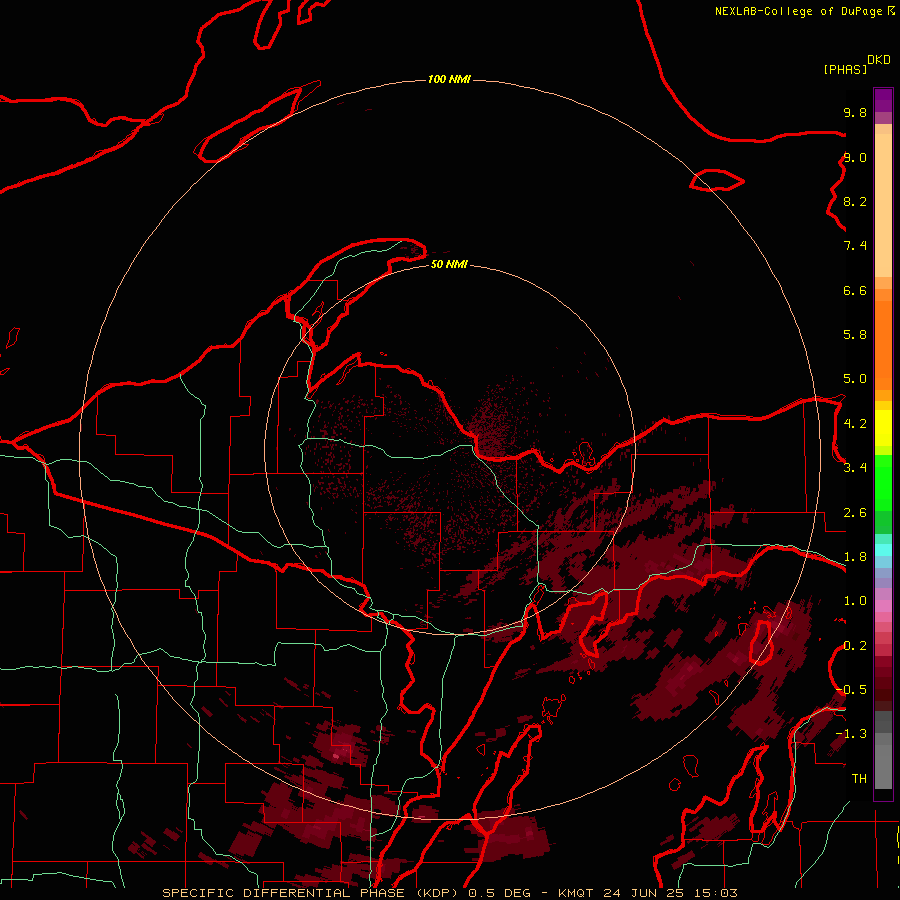Select the 9.0 value on color scale

[x=855, y=157]
